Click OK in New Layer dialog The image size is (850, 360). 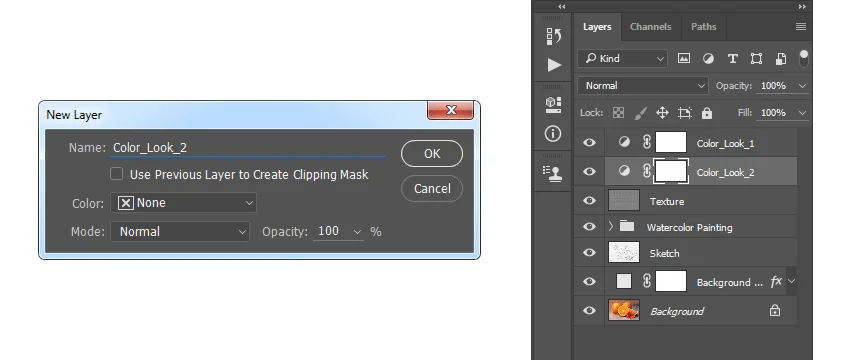tap(432, 153)
